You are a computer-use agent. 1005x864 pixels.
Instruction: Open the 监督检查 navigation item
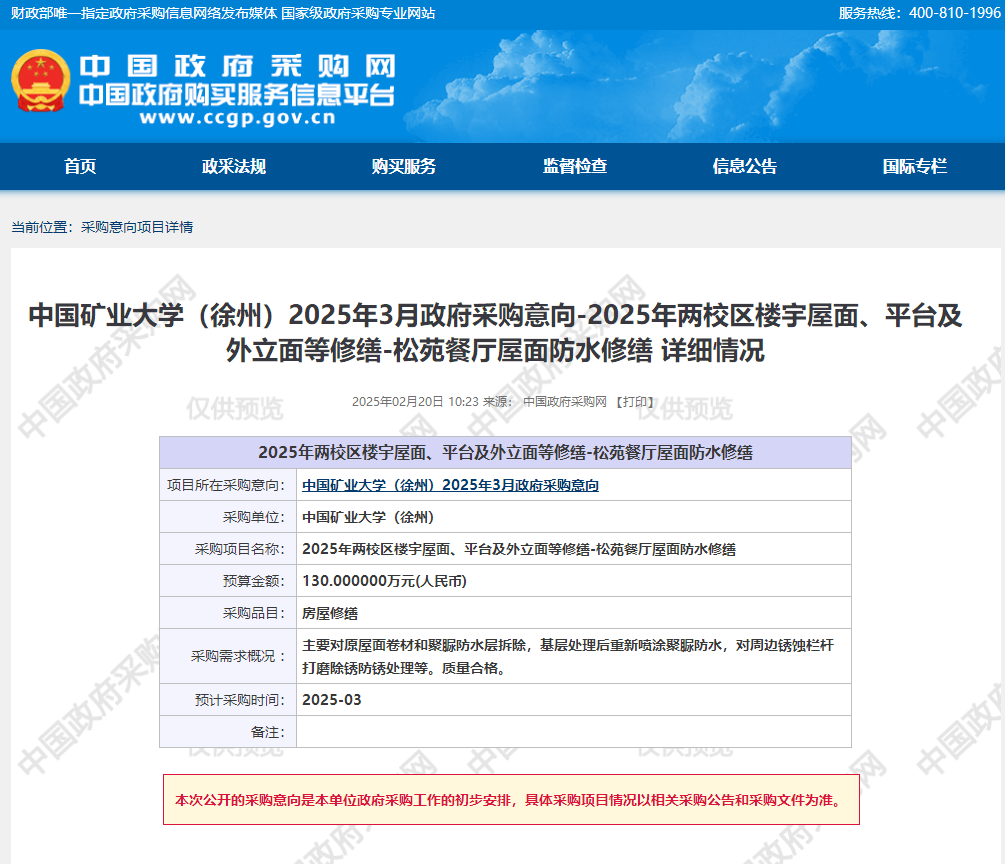click(x=575, y=167)
